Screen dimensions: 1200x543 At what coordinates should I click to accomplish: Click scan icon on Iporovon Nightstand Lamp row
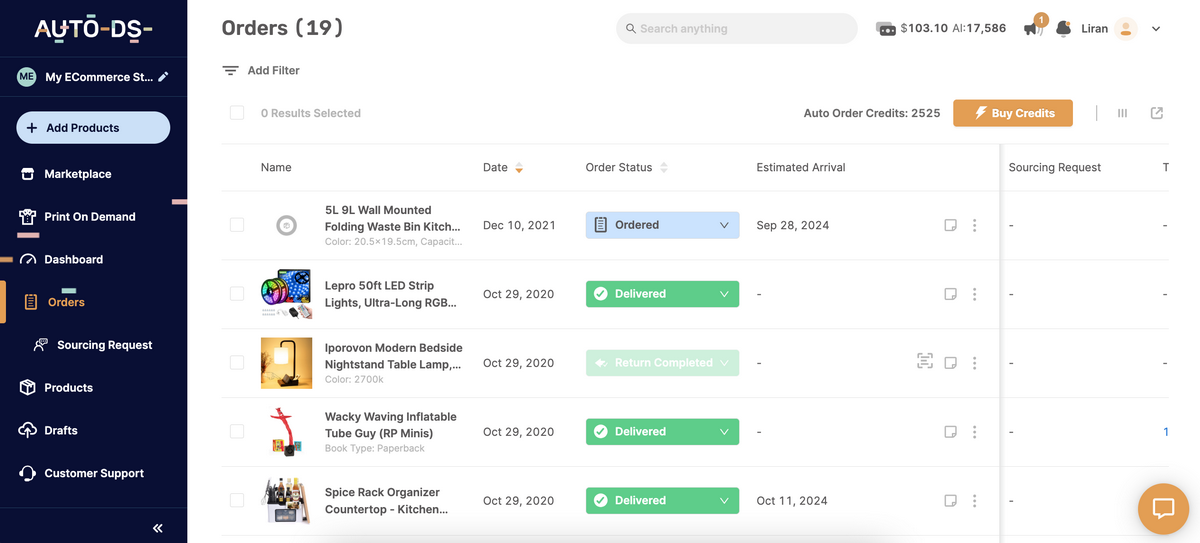pyautogui.click(x=925, y=362)
